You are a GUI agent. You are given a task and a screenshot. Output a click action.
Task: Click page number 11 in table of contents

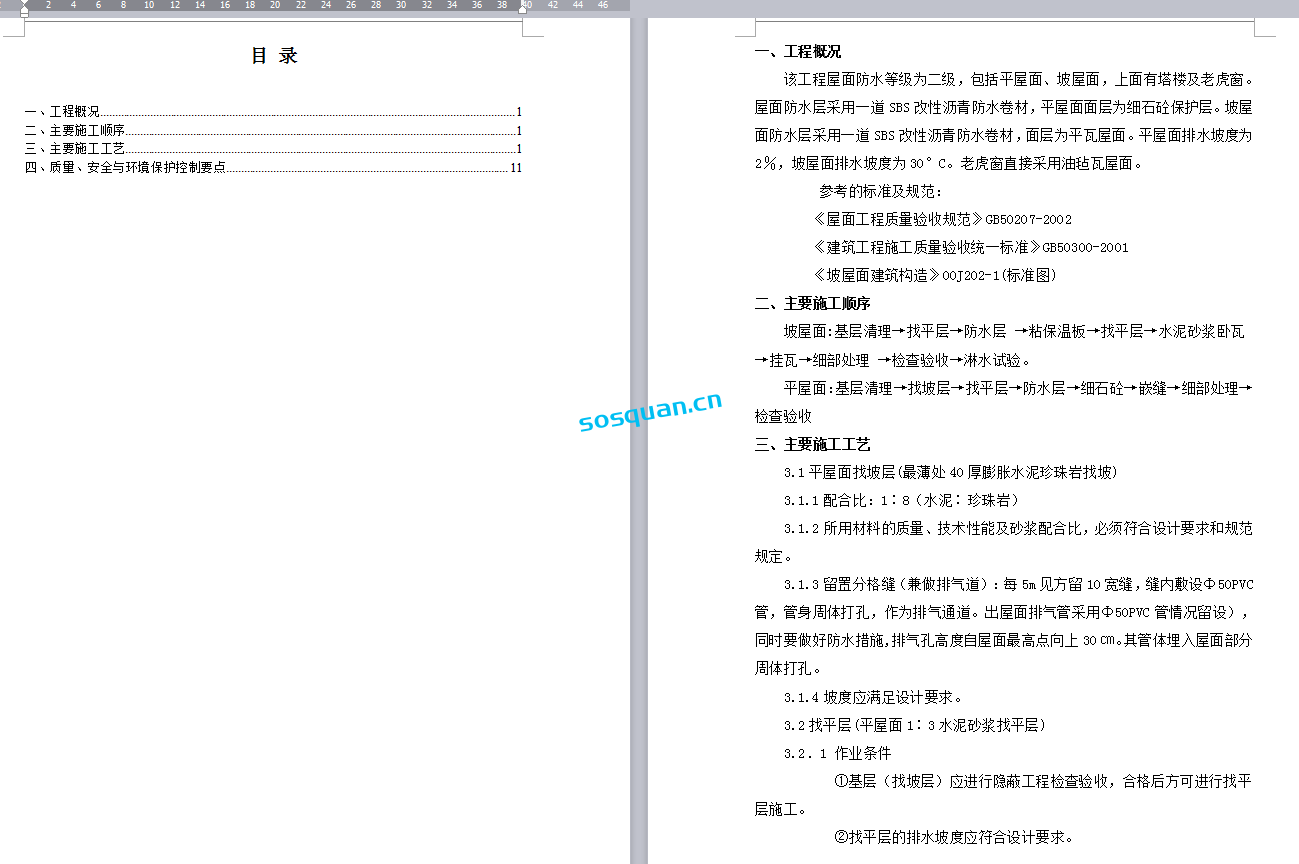pyautogui.click(x=516, y=168)
